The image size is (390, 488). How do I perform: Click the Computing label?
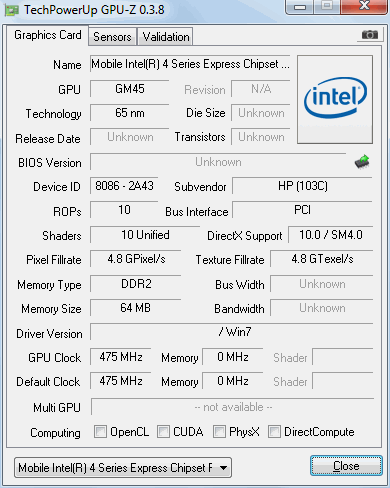tap(55, 433)
